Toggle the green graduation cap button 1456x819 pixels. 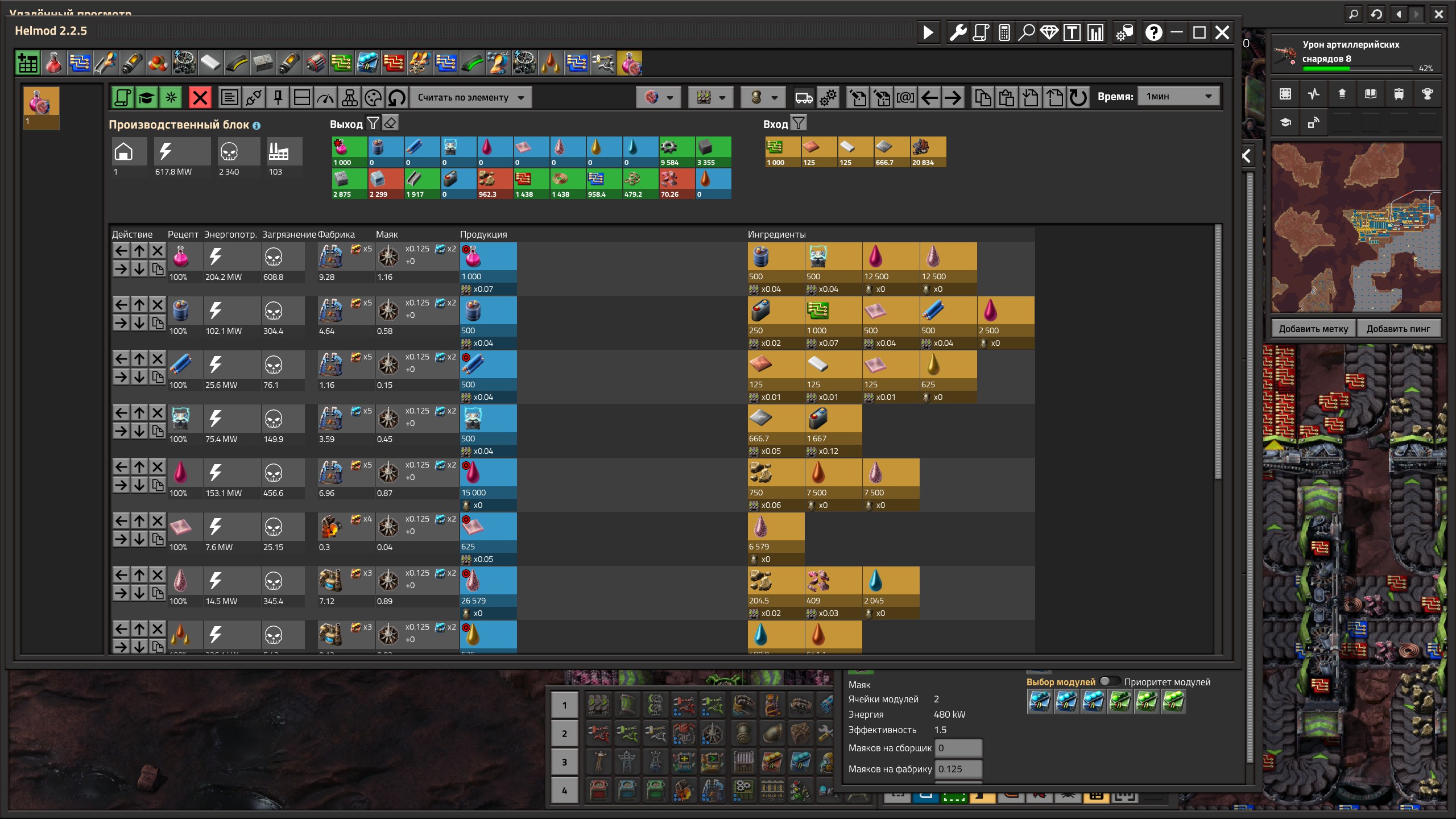click(x=147, y=97)
